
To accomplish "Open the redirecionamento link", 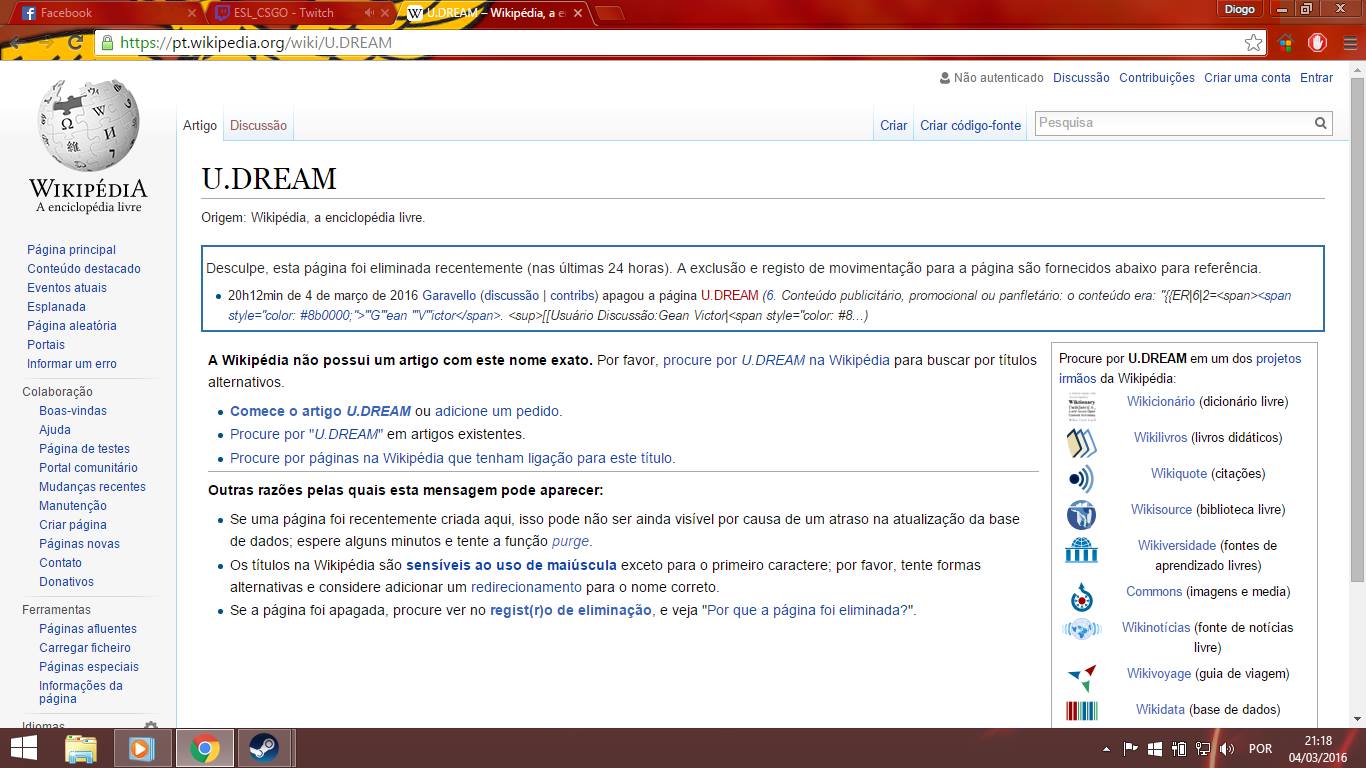I will tap(526, 587).
